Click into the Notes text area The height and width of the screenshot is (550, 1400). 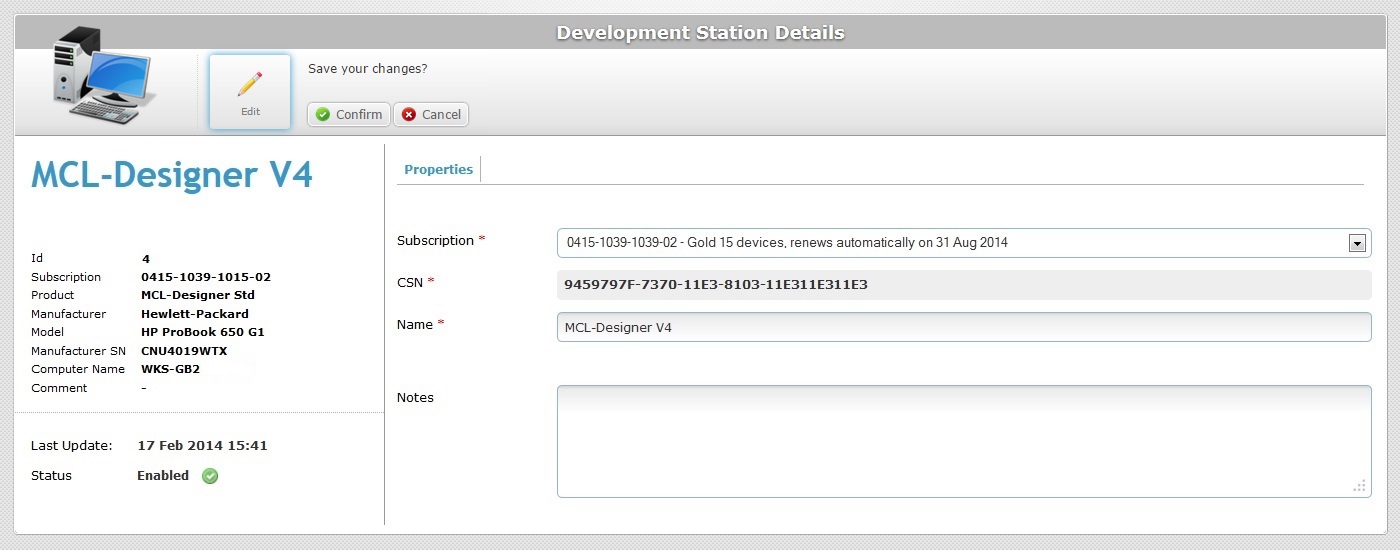[x=964, y=441]
